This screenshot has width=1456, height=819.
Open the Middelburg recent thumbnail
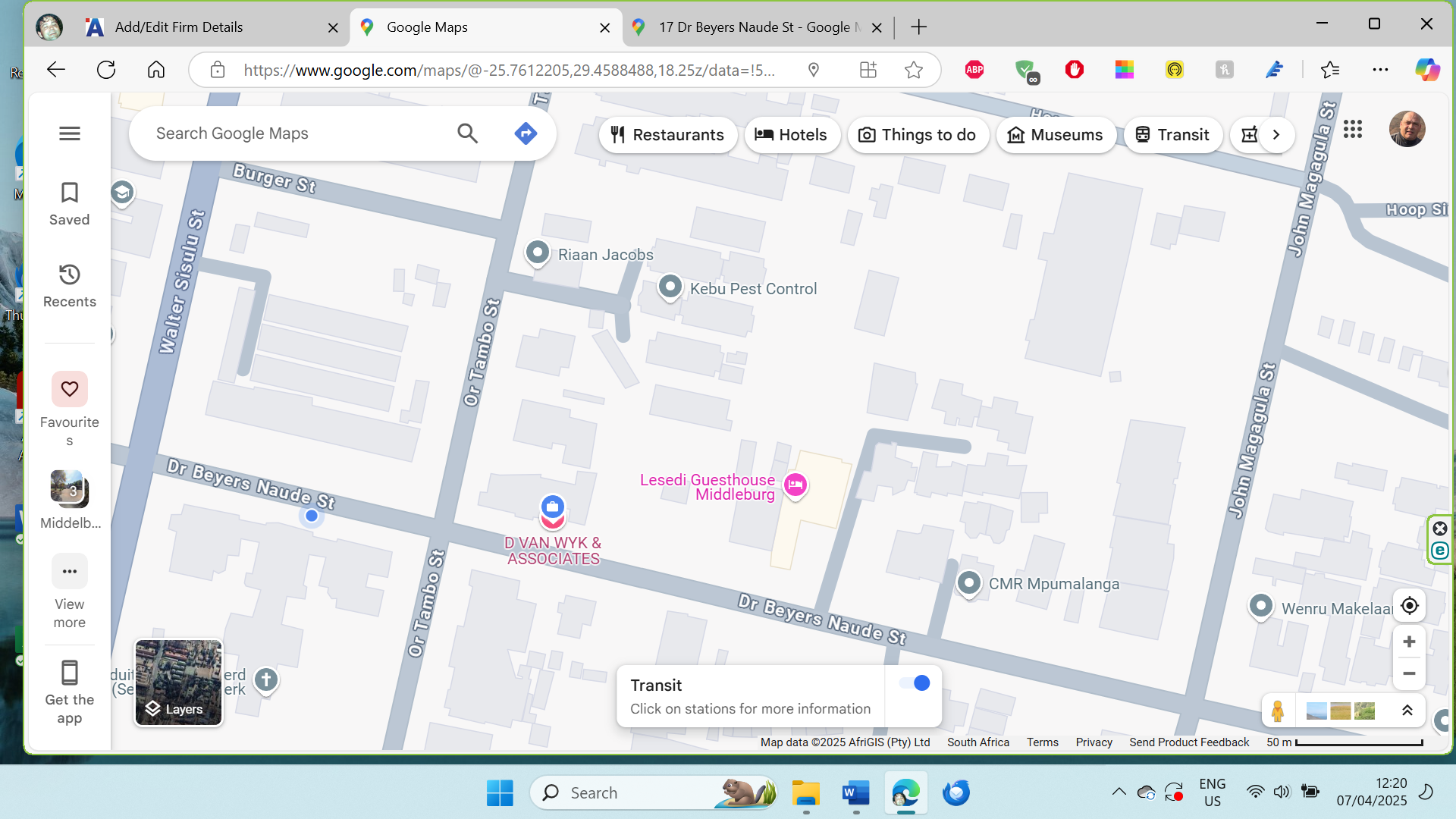click(x=69, y=499)
